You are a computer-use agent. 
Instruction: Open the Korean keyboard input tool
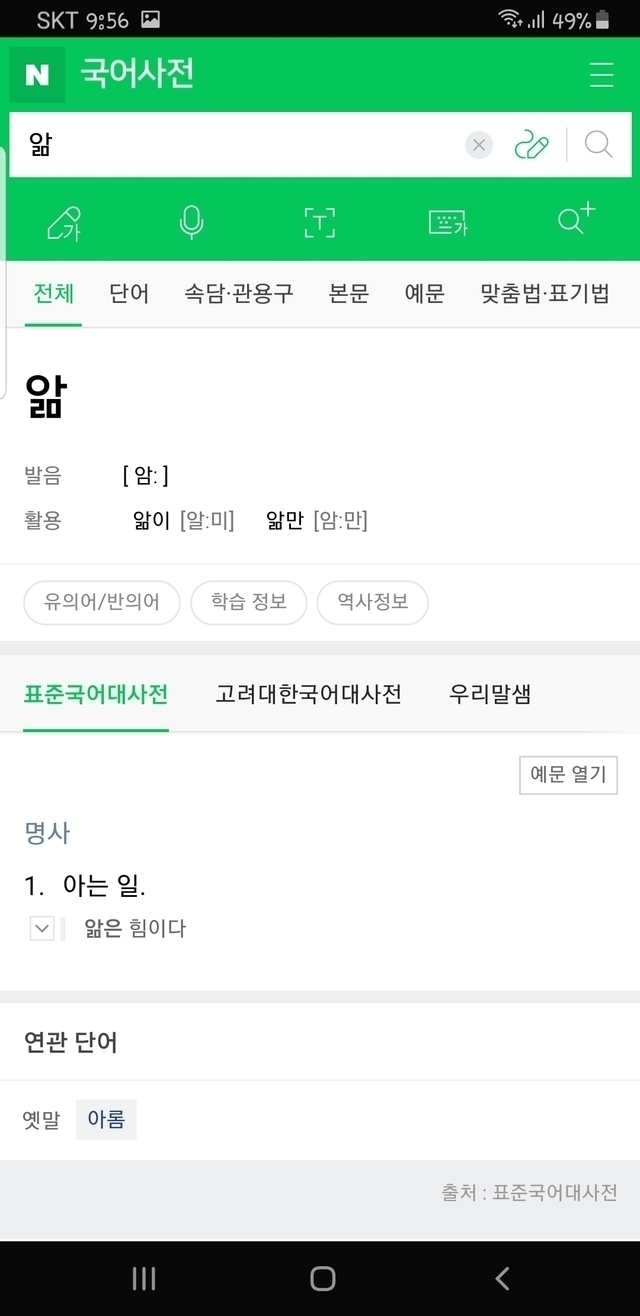[447, 222]
